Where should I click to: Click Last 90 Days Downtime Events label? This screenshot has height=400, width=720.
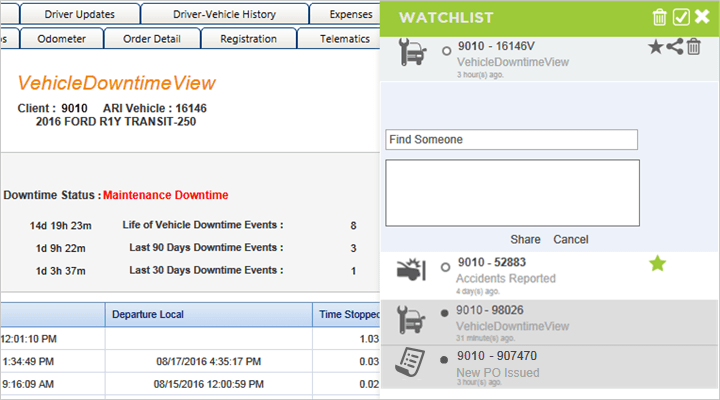(206, 248)
